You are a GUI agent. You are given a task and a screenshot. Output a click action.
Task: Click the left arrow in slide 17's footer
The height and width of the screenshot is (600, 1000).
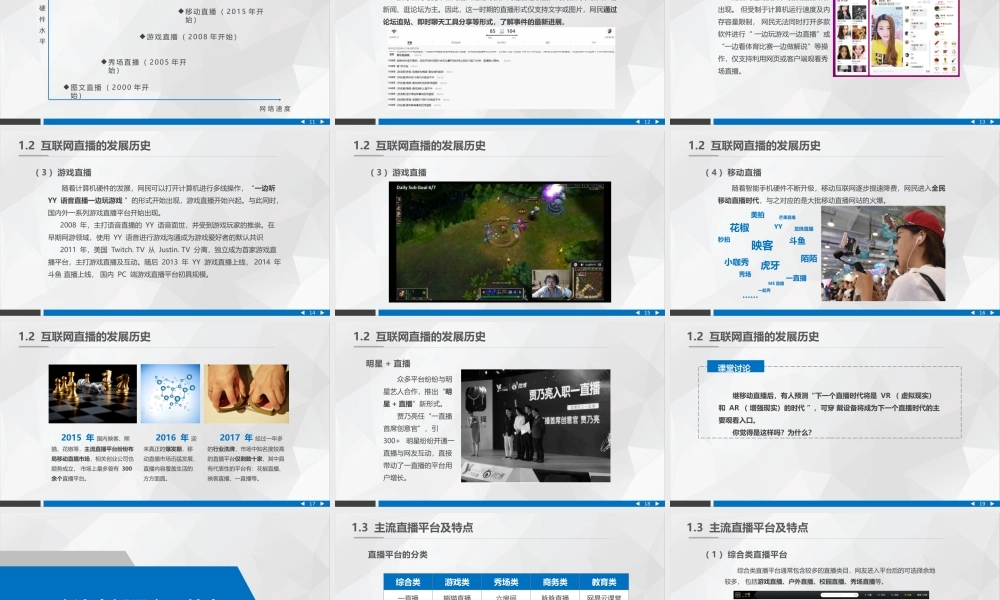(303, 505)
